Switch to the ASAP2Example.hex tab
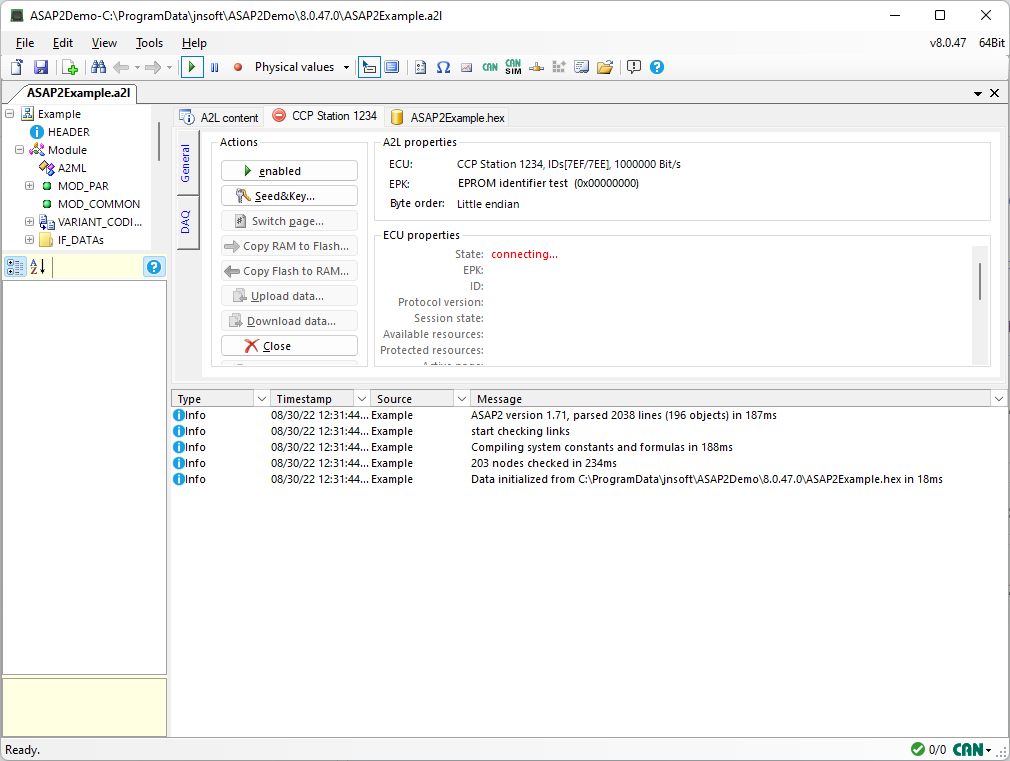The height and width of the screenshot is (761, 1010). coord(448,117)
